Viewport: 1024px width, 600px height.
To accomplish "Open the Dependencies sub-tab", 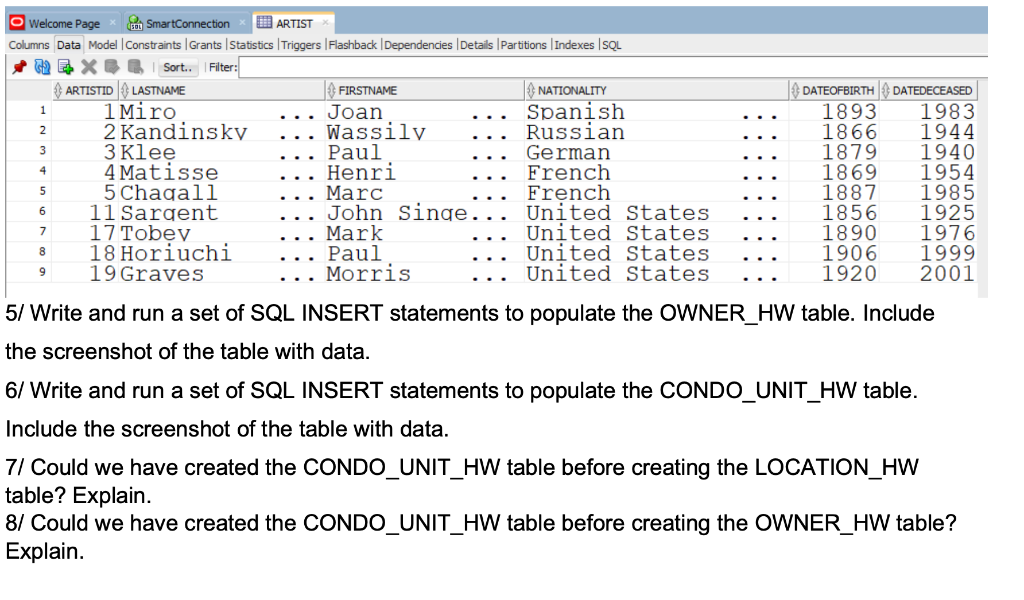I will point(418,44).
